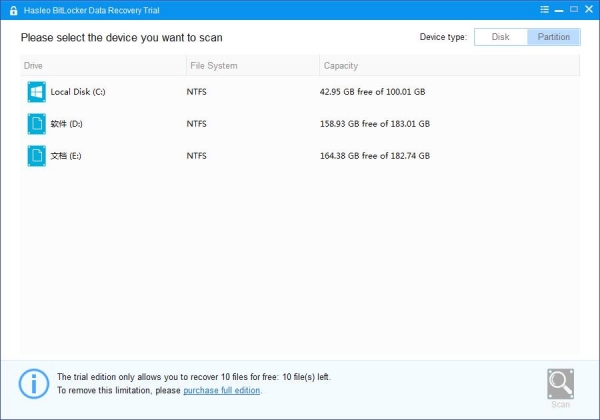The image size is (600, 420).
Task: Click NTFS in the D: drive row
Action: (197, 124)
